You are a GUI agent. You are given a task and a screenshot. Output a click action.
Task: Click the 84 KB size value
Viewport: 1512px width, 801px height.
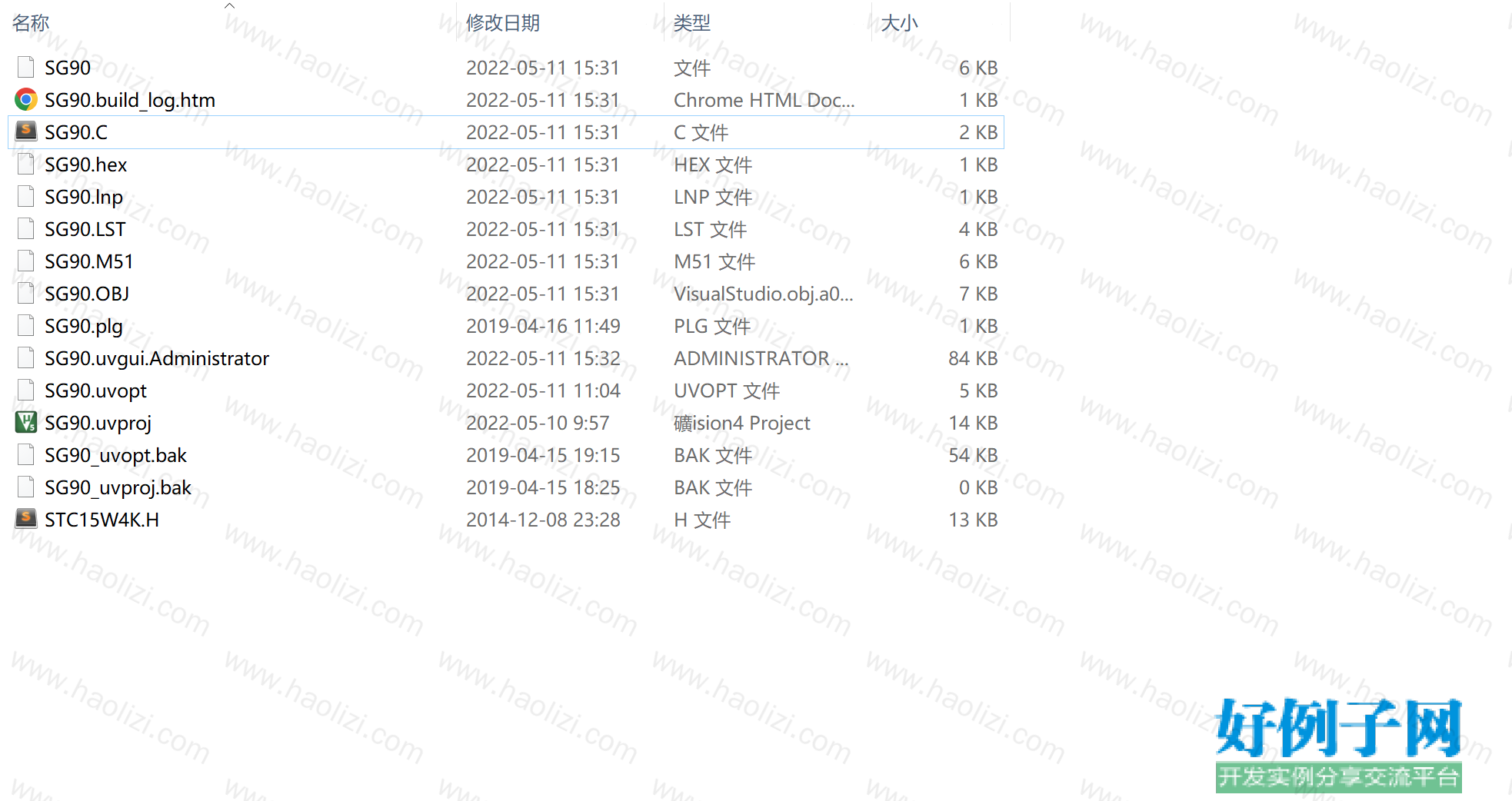tap(973, 358)
